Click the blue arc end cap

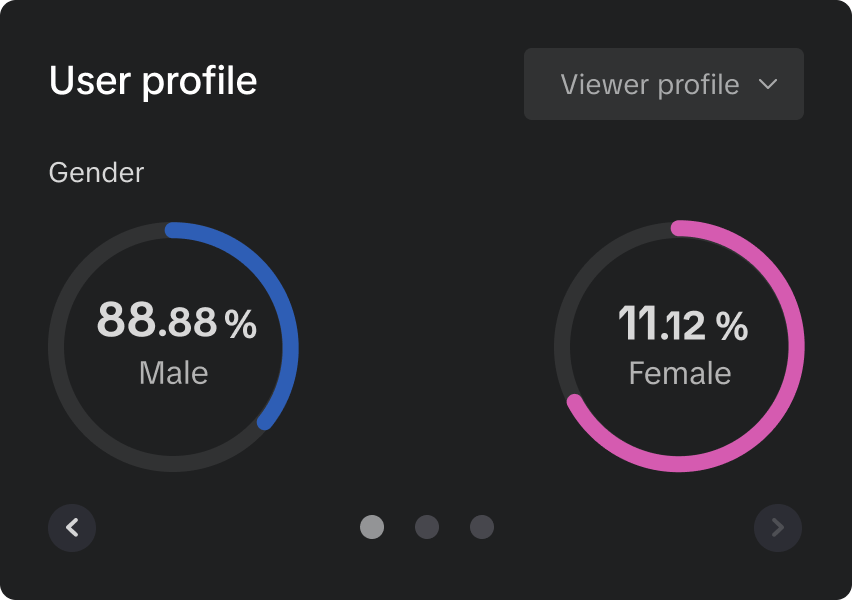point(265,422)
